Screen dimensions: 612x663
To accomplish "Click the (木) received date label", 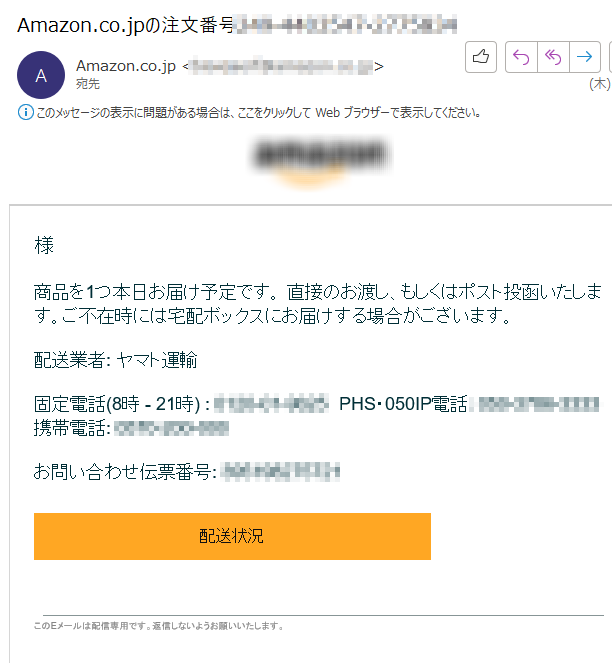I will pyautogui.click(x=600, y=84).
